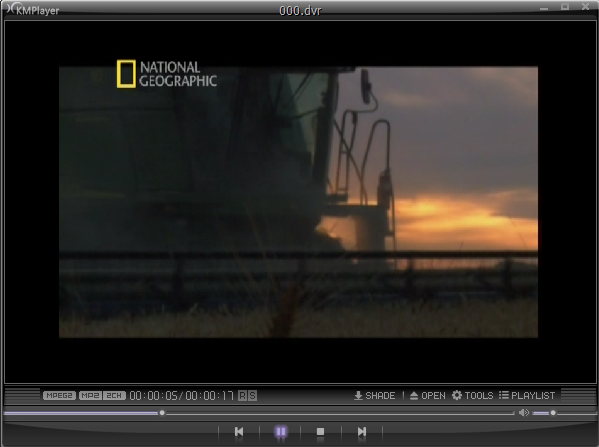
Task: Collapse the player with SHADE
Action: (x=375, y=395)
